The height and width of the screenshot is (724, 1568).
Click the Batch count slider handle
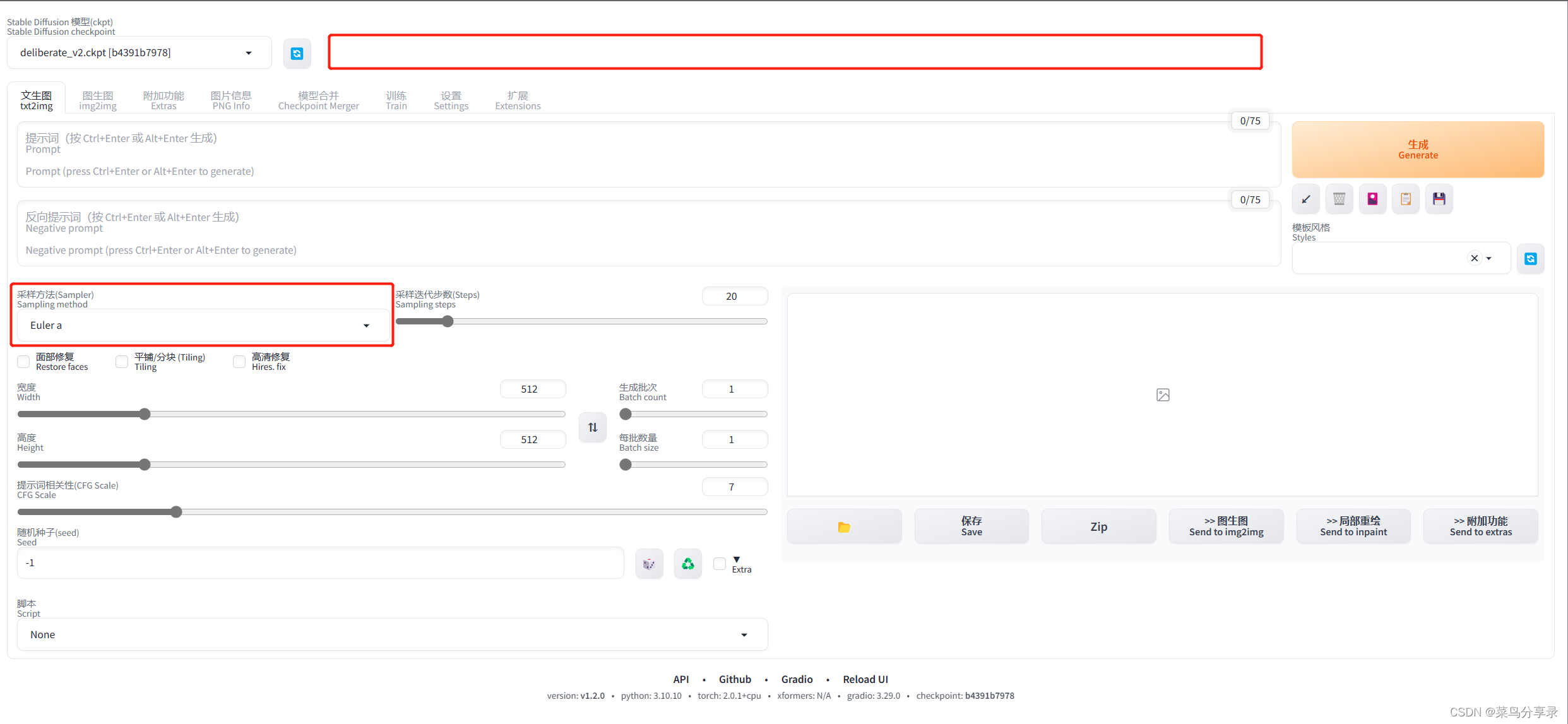pyautogui.click(x=626, y=415)
